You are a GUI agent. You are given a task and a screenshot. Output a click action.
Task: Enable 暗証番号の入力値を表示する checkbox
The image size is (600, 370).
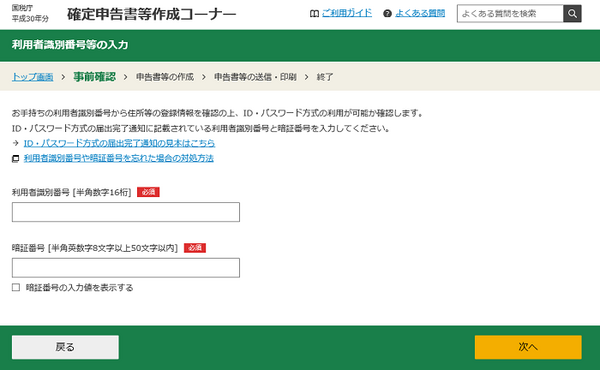click(16, 287)
